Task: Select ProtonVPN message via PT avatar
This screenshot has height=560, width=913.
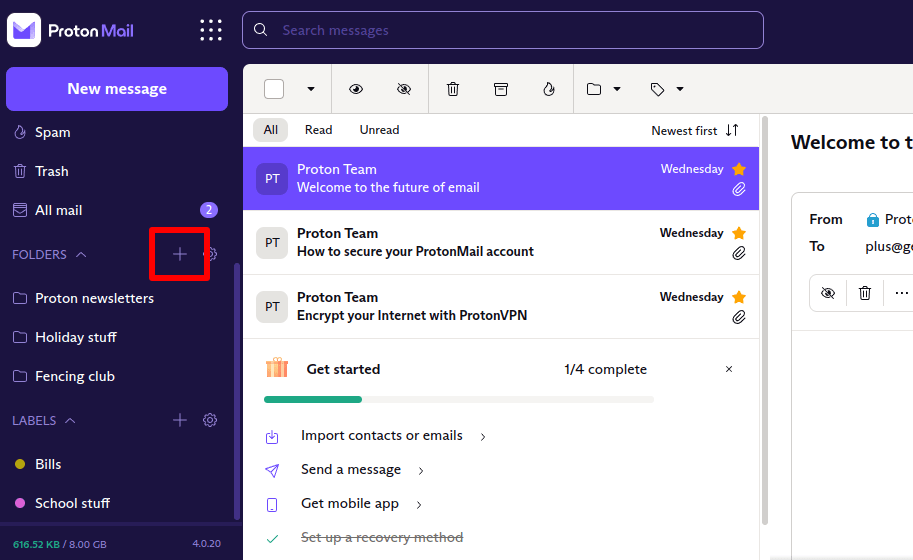Action: click(272, 307)
